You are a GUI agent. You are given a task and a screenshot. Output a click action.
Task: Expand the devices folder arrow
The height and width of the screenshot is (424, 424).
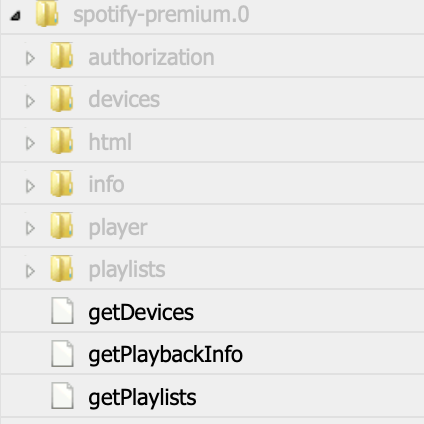click(x=30, y=101)
